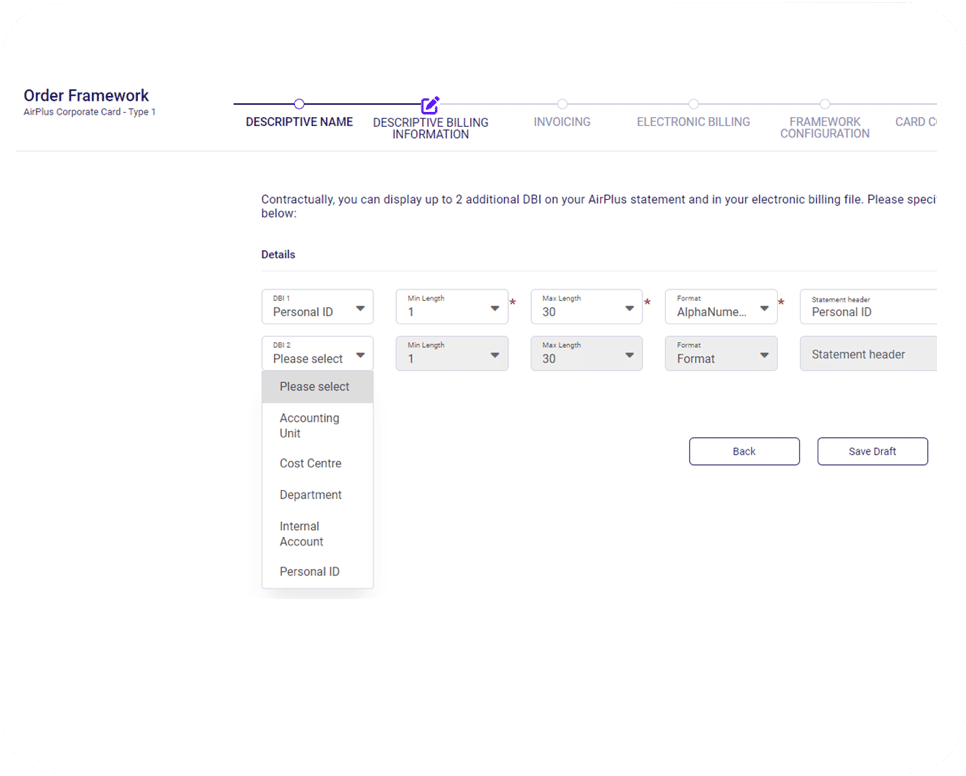This screenshot has width=966, height=776.
Task: Click the second row Statement header field
Action: coord(869,354)
